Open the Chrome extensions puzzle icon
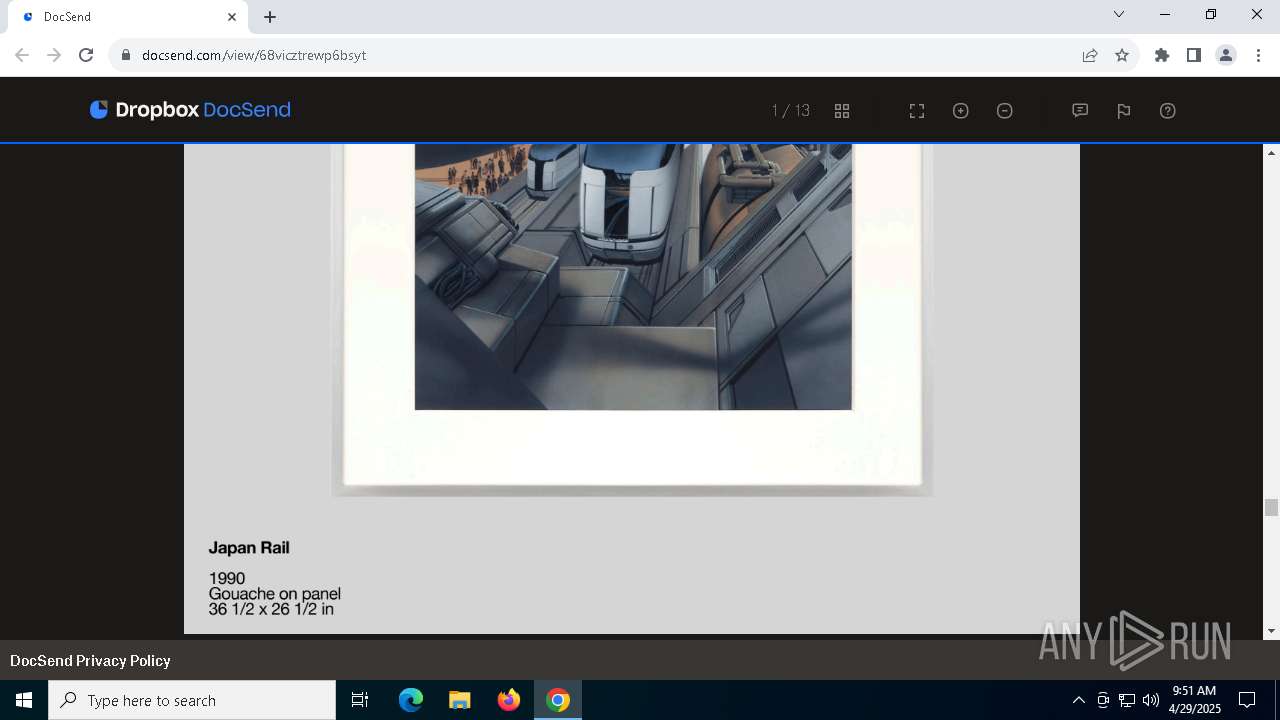The width and height of the screenshot is (1280, 720). (1162, 55)
